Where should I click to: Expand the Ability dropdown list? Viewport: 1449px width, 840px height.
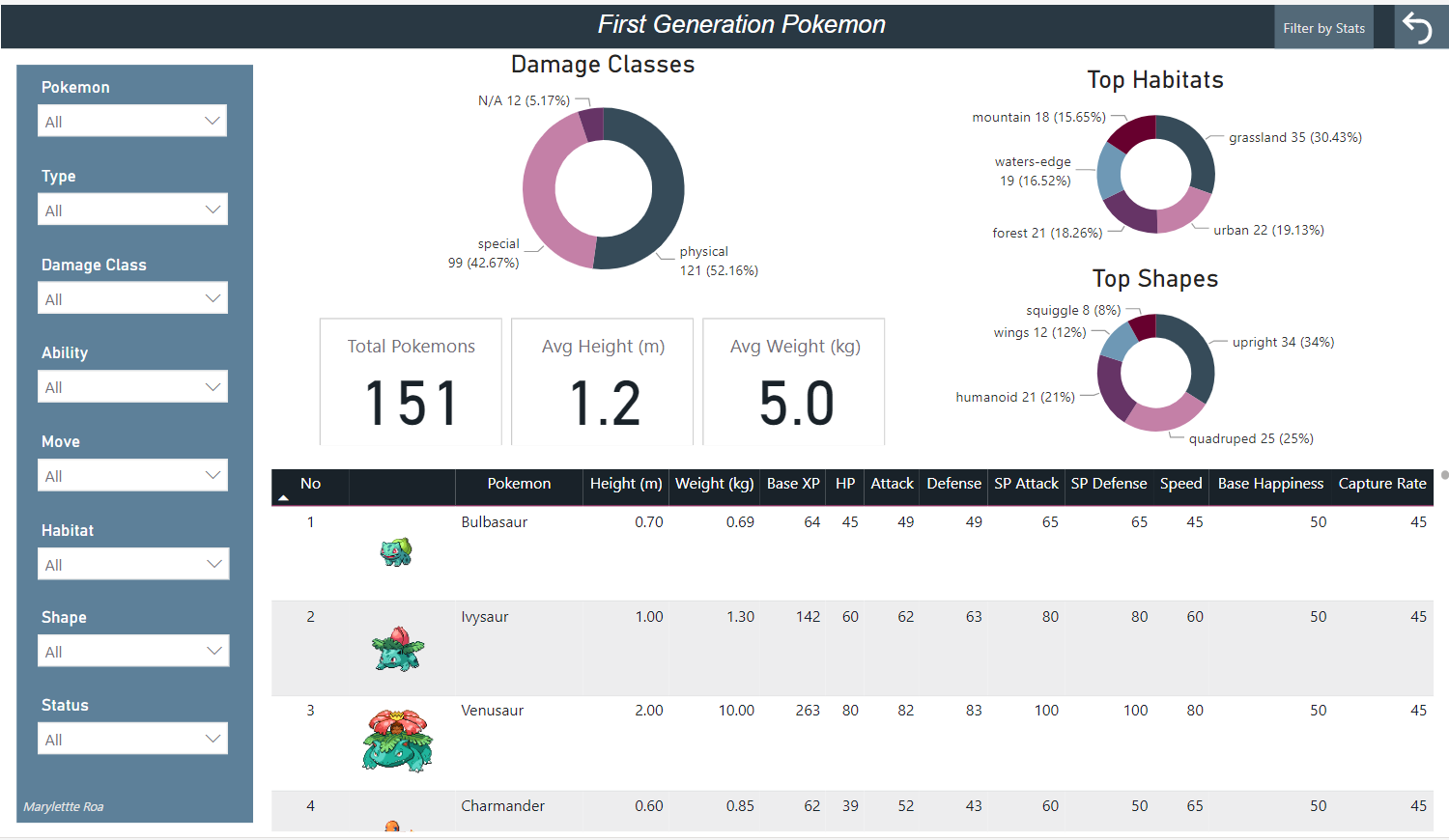[132, 387]
